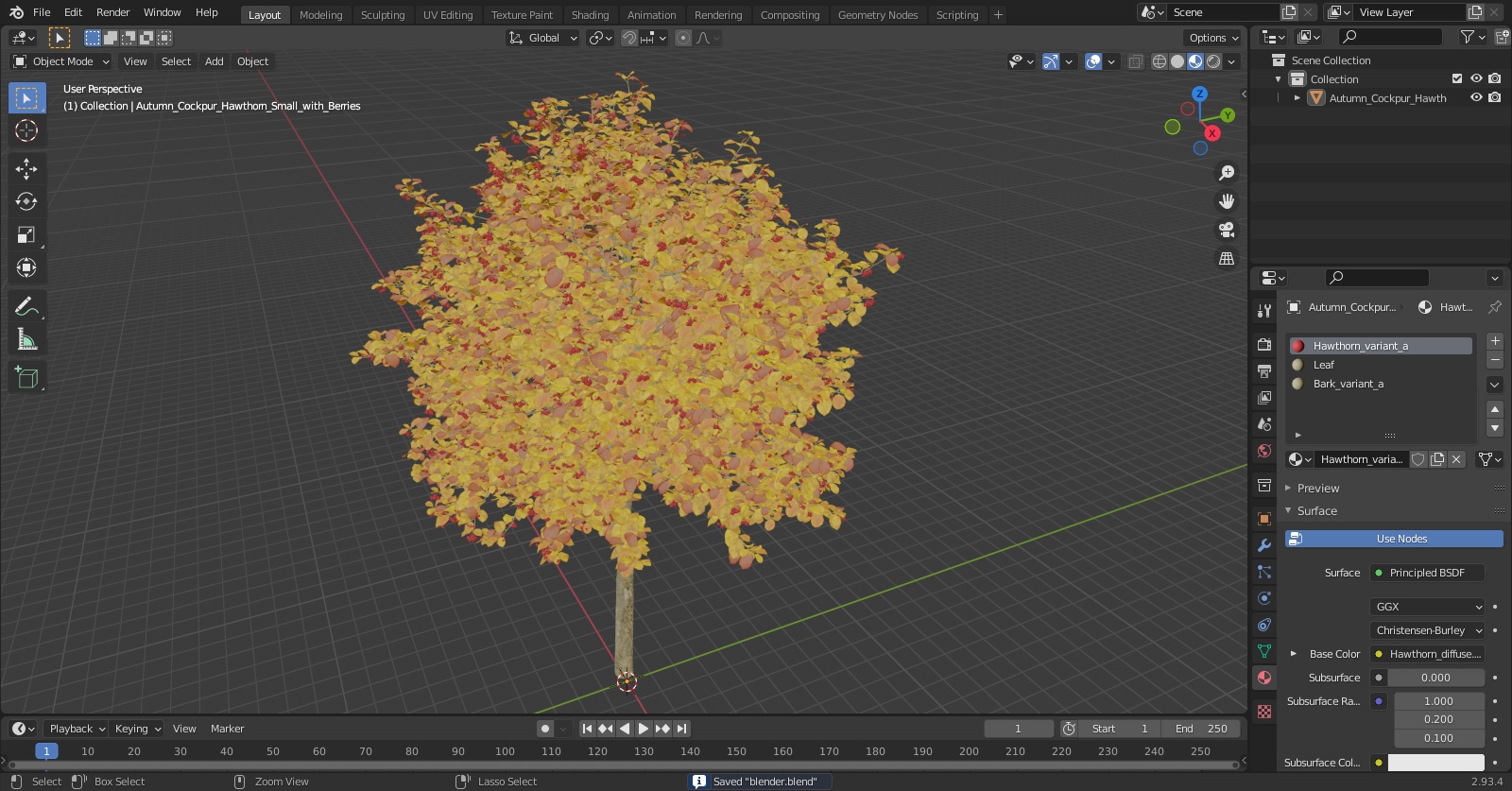Select the Move tool
The height and width of the screenshot is (791, 1512).
click(26, 169)
